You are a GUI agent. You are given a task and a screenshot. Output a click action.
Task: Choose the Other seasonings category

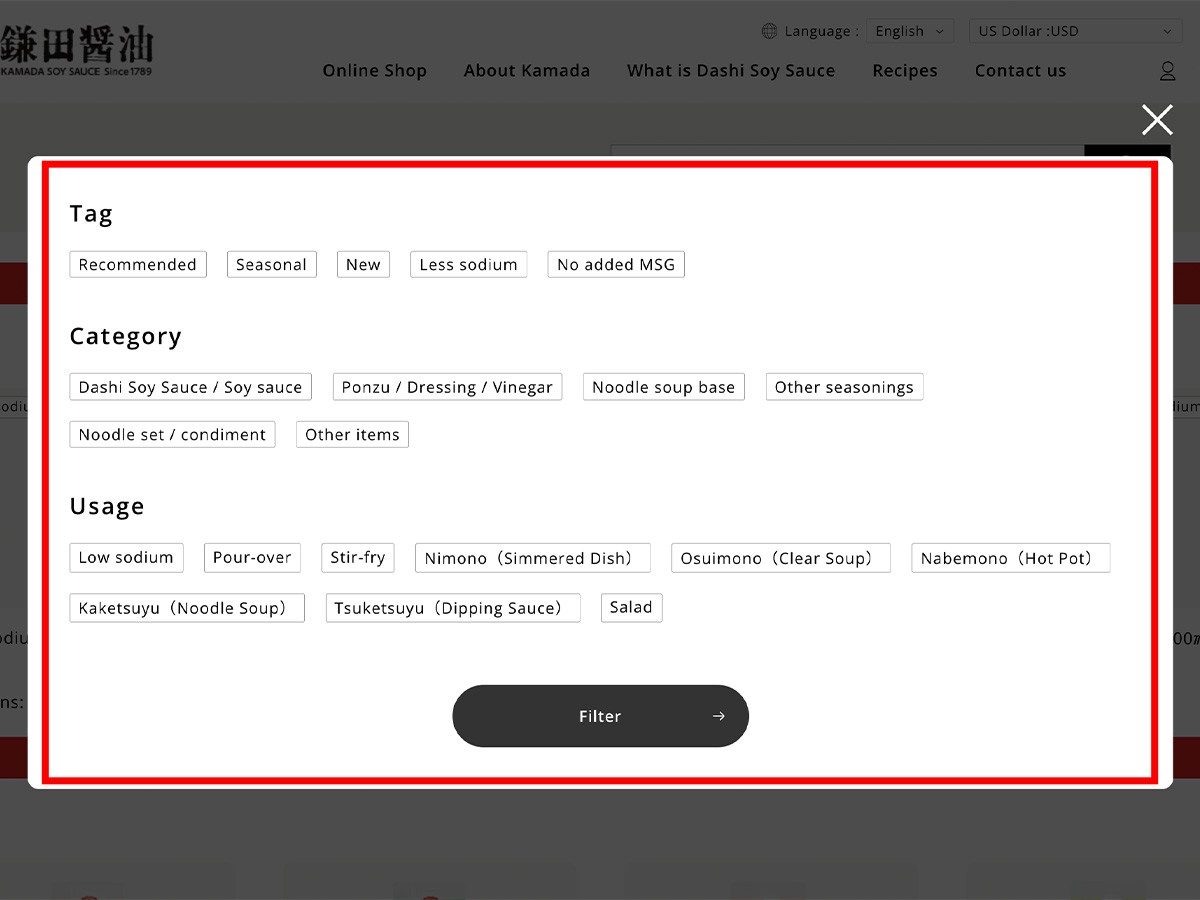click(x=844, y=387)
